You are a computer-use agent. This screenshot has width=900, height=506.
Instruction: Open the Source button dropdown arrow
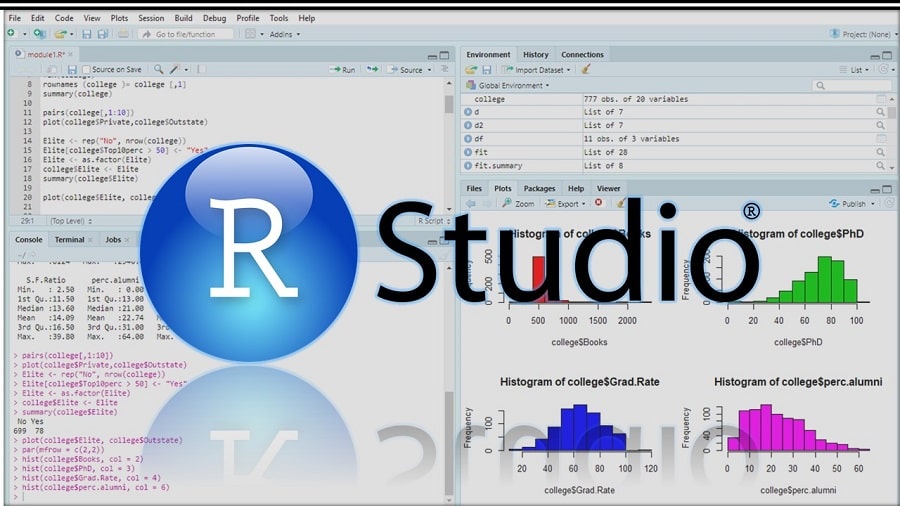(429, 70)
